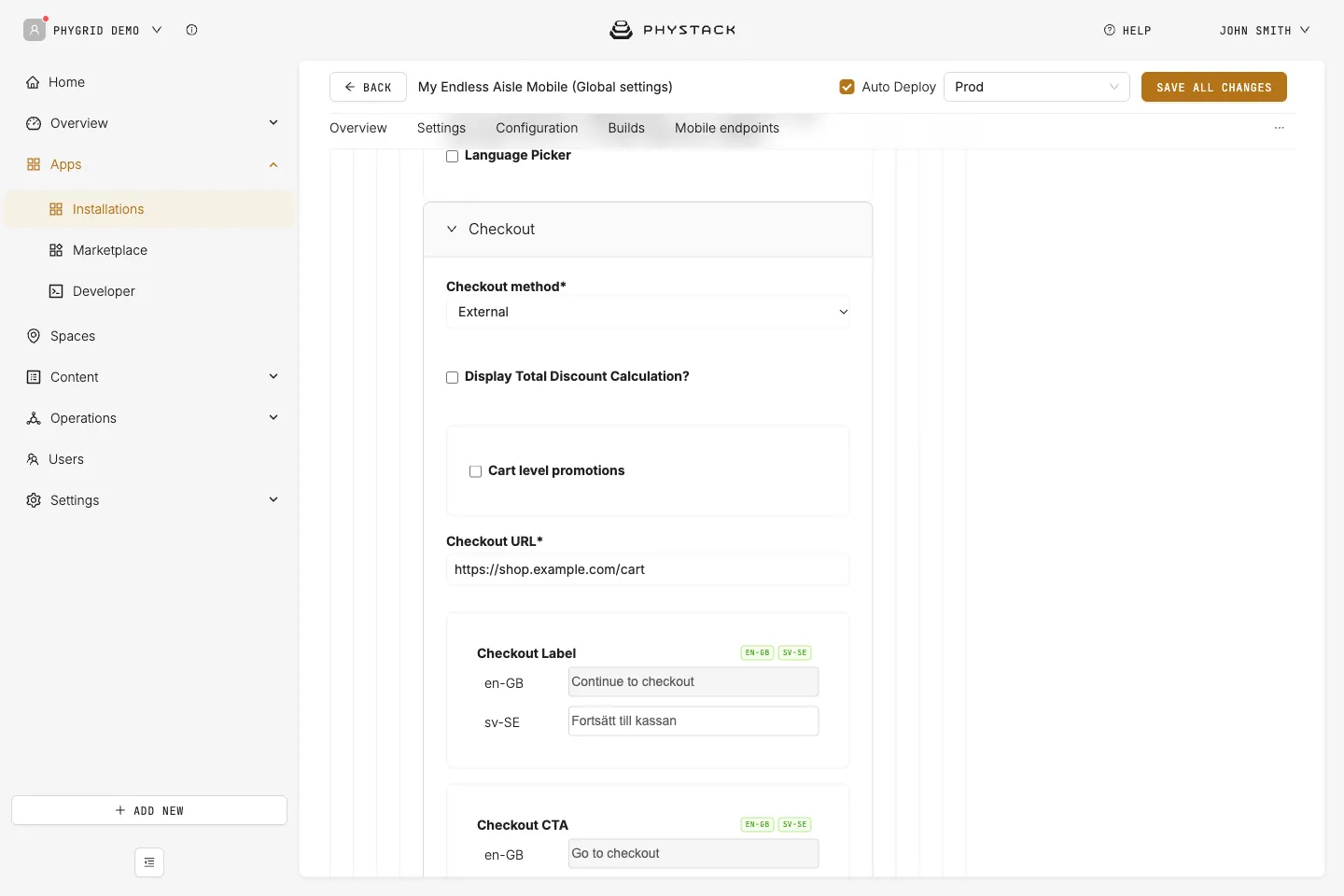Disable the Auto Deploy checkbox
This screenshot has height=896, width=1344.
point(847,87)
